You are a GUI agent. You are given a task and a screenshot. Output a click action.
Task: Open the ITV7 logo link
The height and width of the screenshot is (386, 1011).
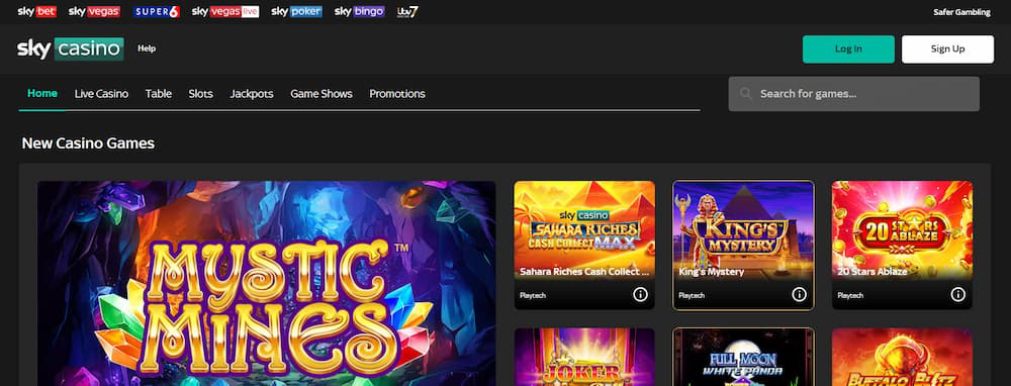point(407,12)
